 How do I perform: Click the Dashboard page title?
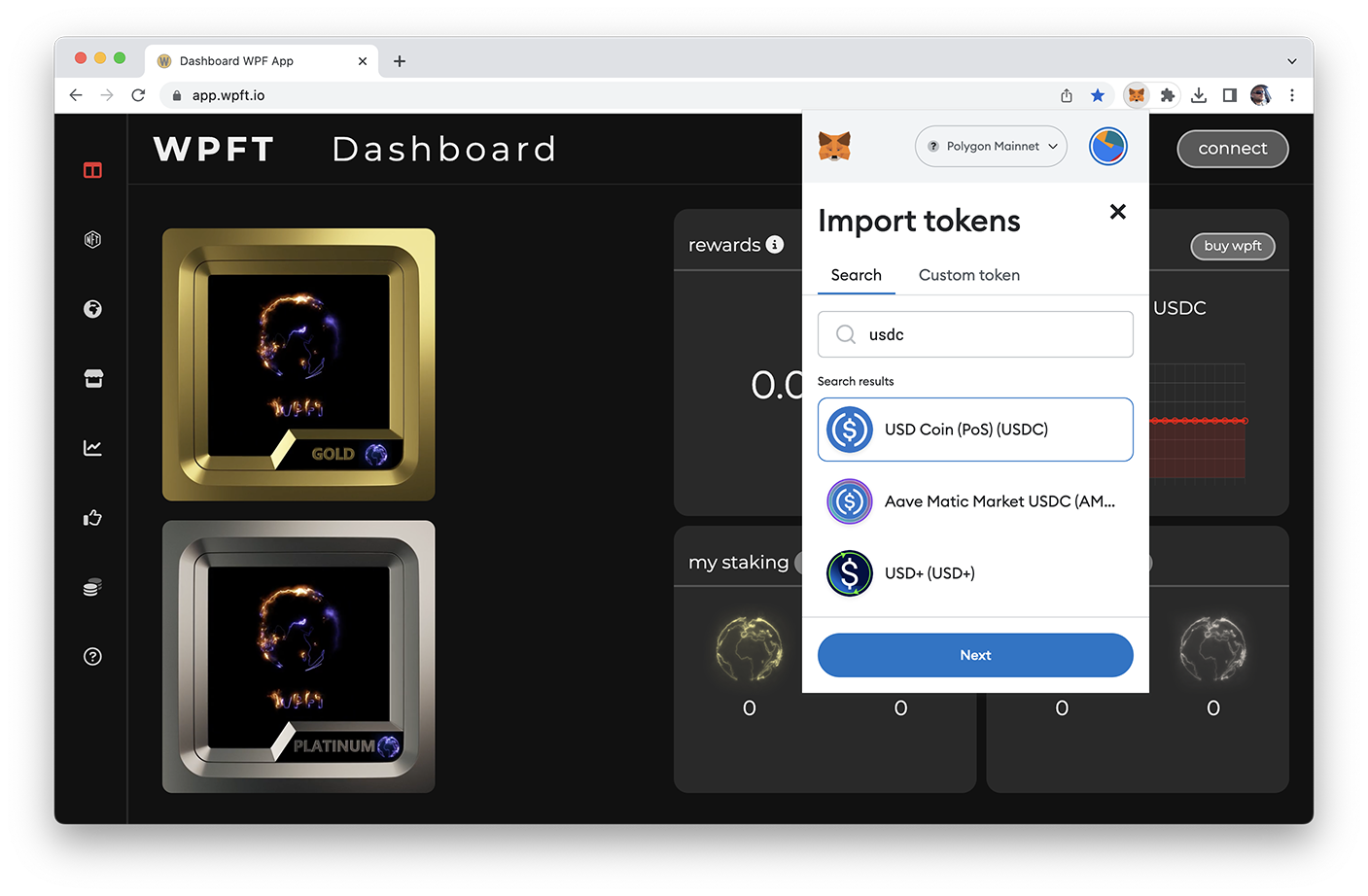coord(444,149)
